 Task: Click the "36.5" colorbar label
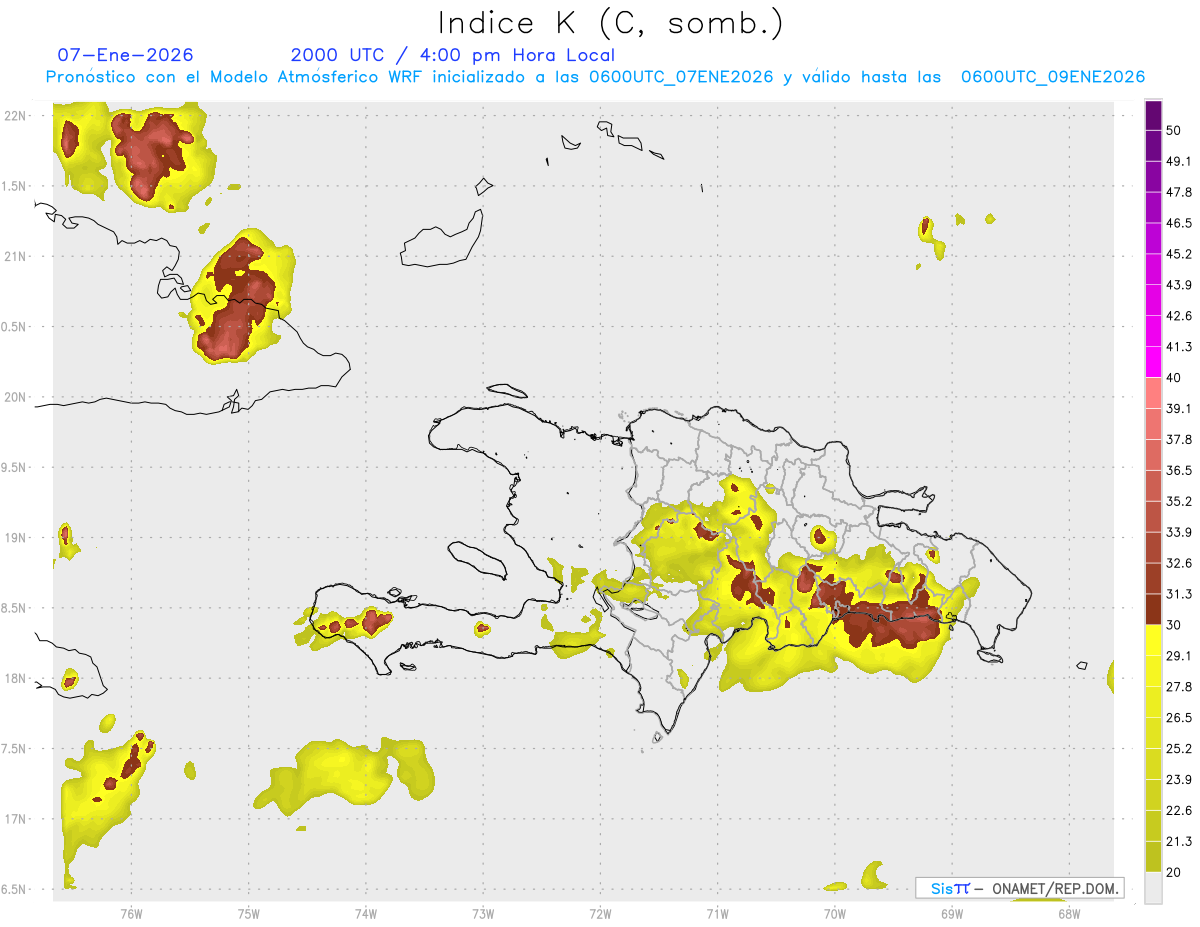(1179, 471)
